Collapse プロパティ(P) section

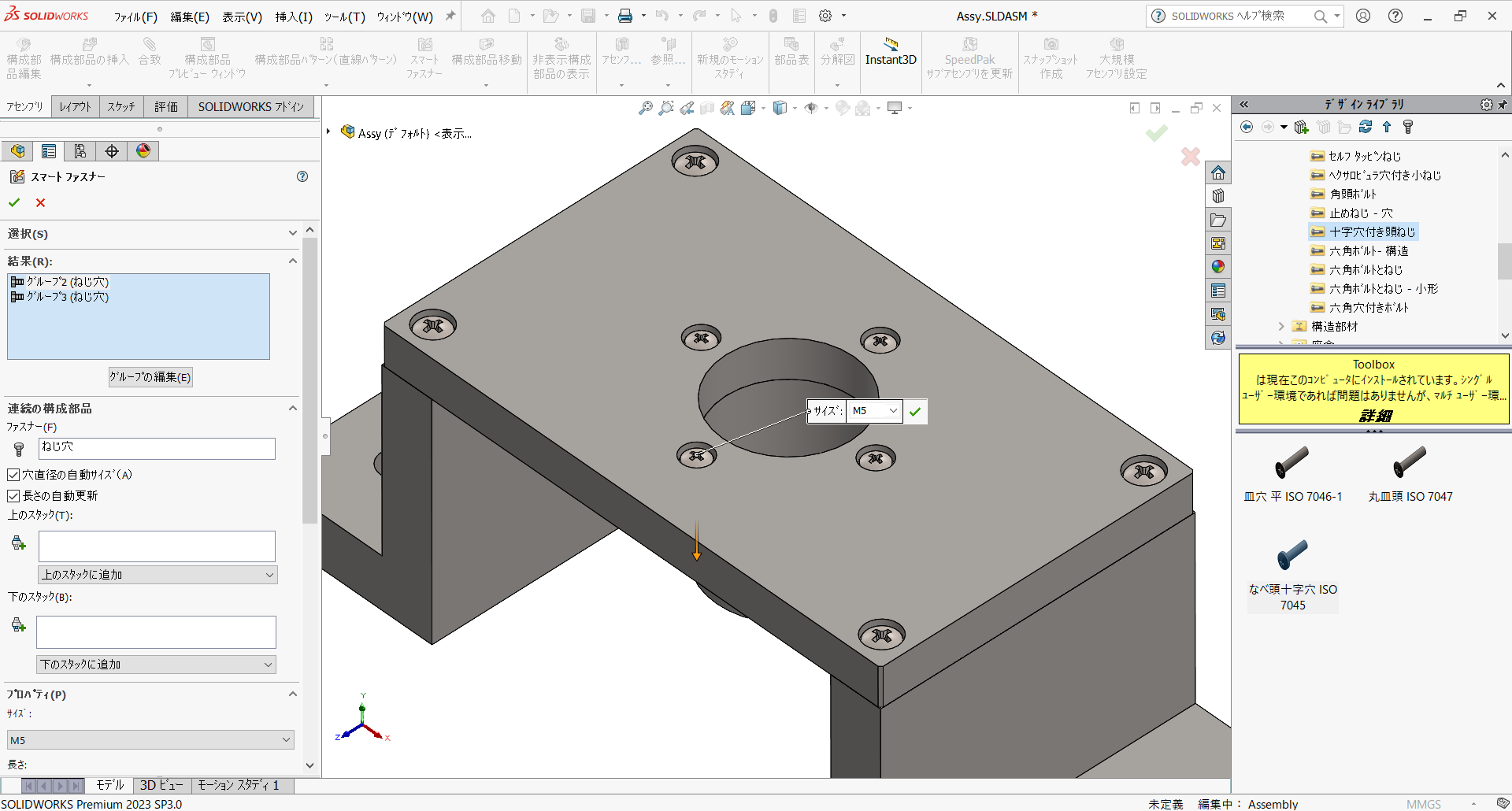pos(293,694)
